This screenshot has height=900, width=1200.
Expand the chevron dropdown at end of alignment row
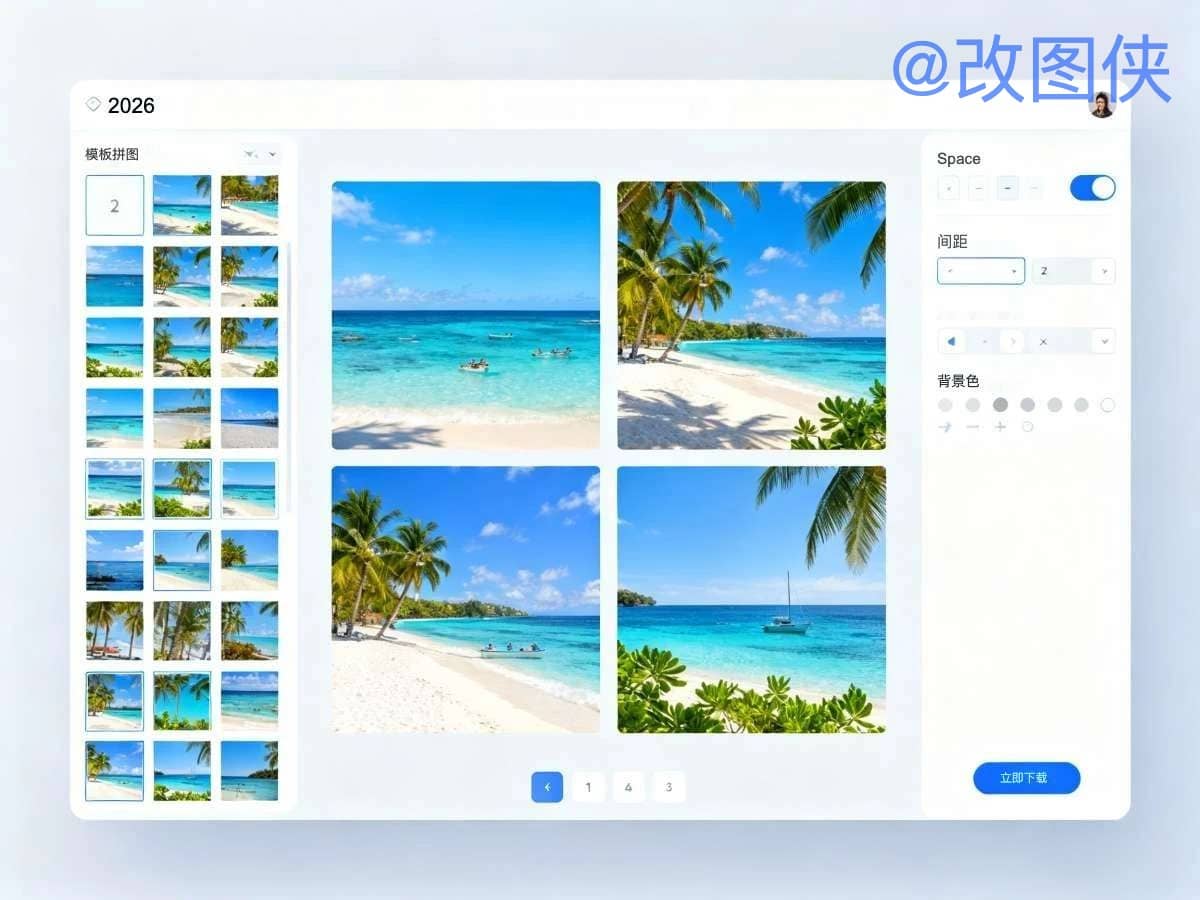point(1105,341)
